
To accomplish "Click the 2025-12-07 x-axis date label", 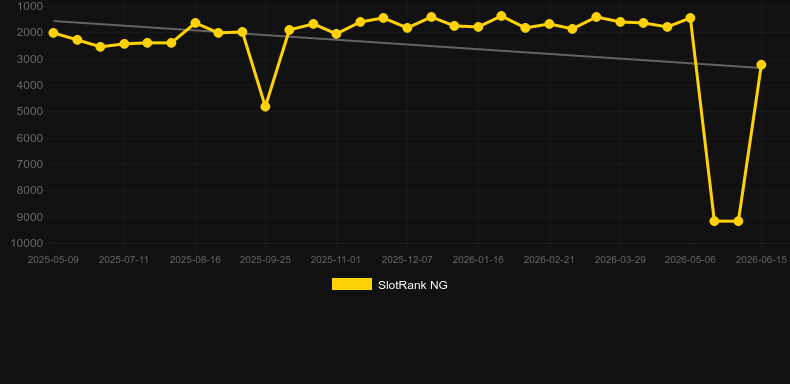I will (407, 260).
